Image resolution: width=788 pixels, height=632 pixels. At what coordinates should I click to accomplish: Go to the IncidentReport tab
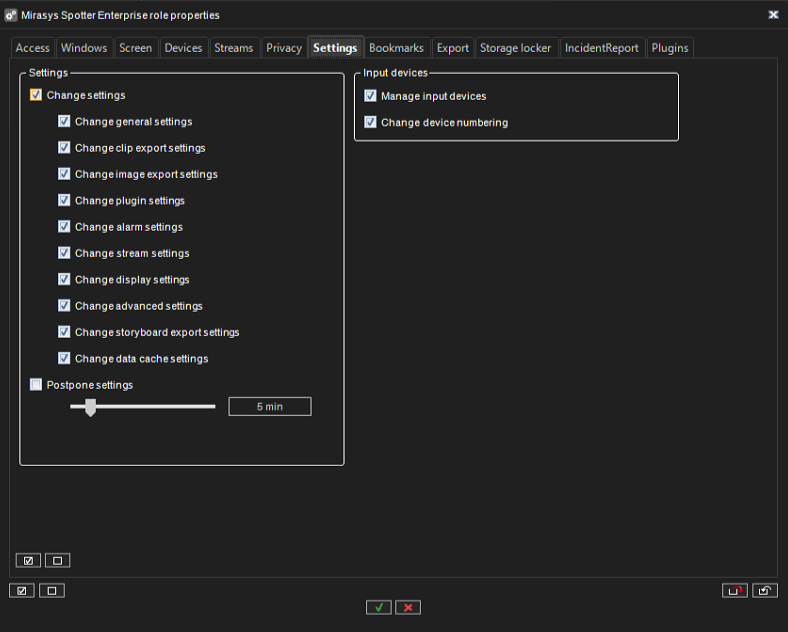click(x=601, y=48)
